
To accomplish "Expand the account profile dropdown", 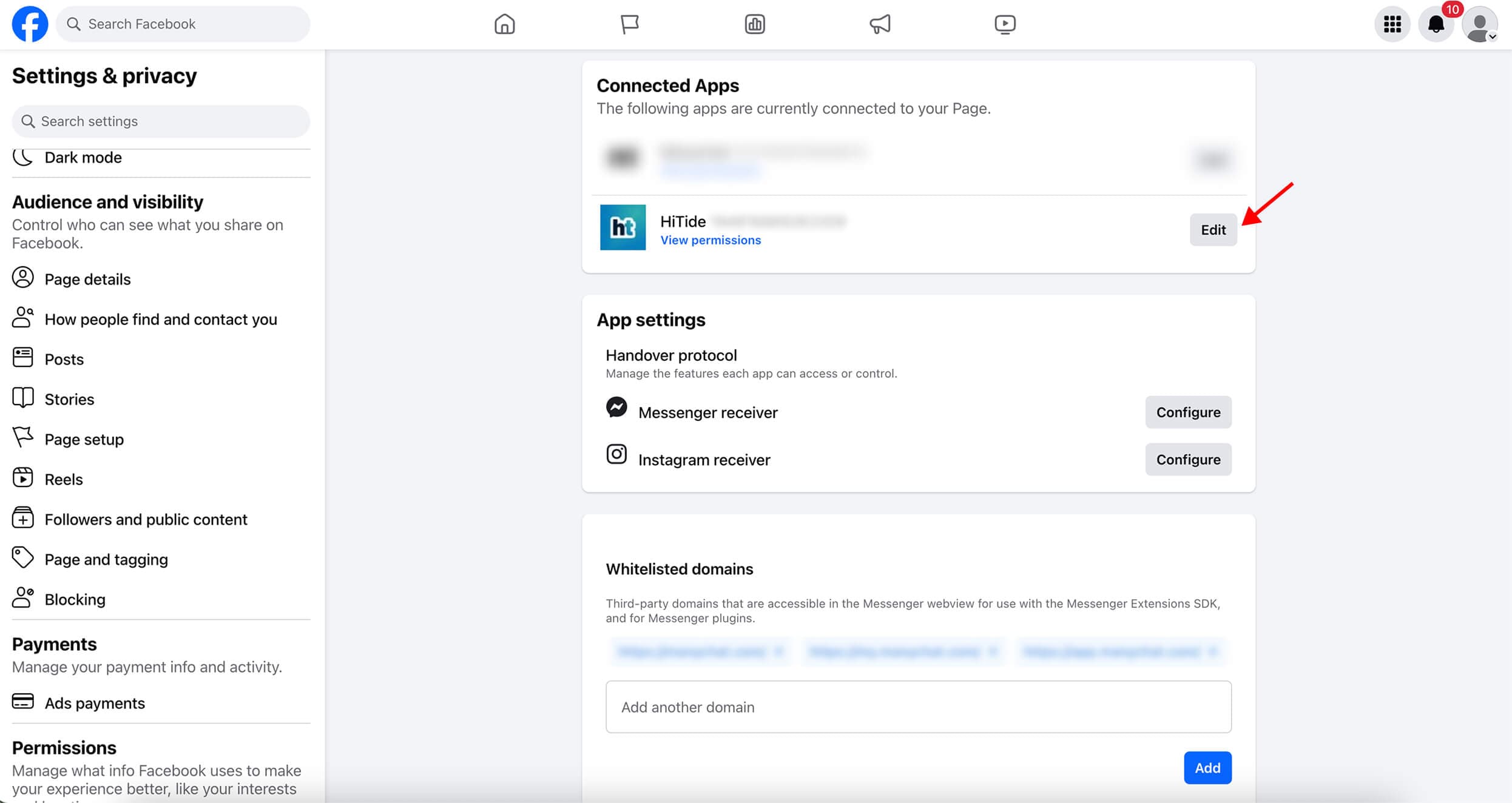I will tap(1480, 25).
